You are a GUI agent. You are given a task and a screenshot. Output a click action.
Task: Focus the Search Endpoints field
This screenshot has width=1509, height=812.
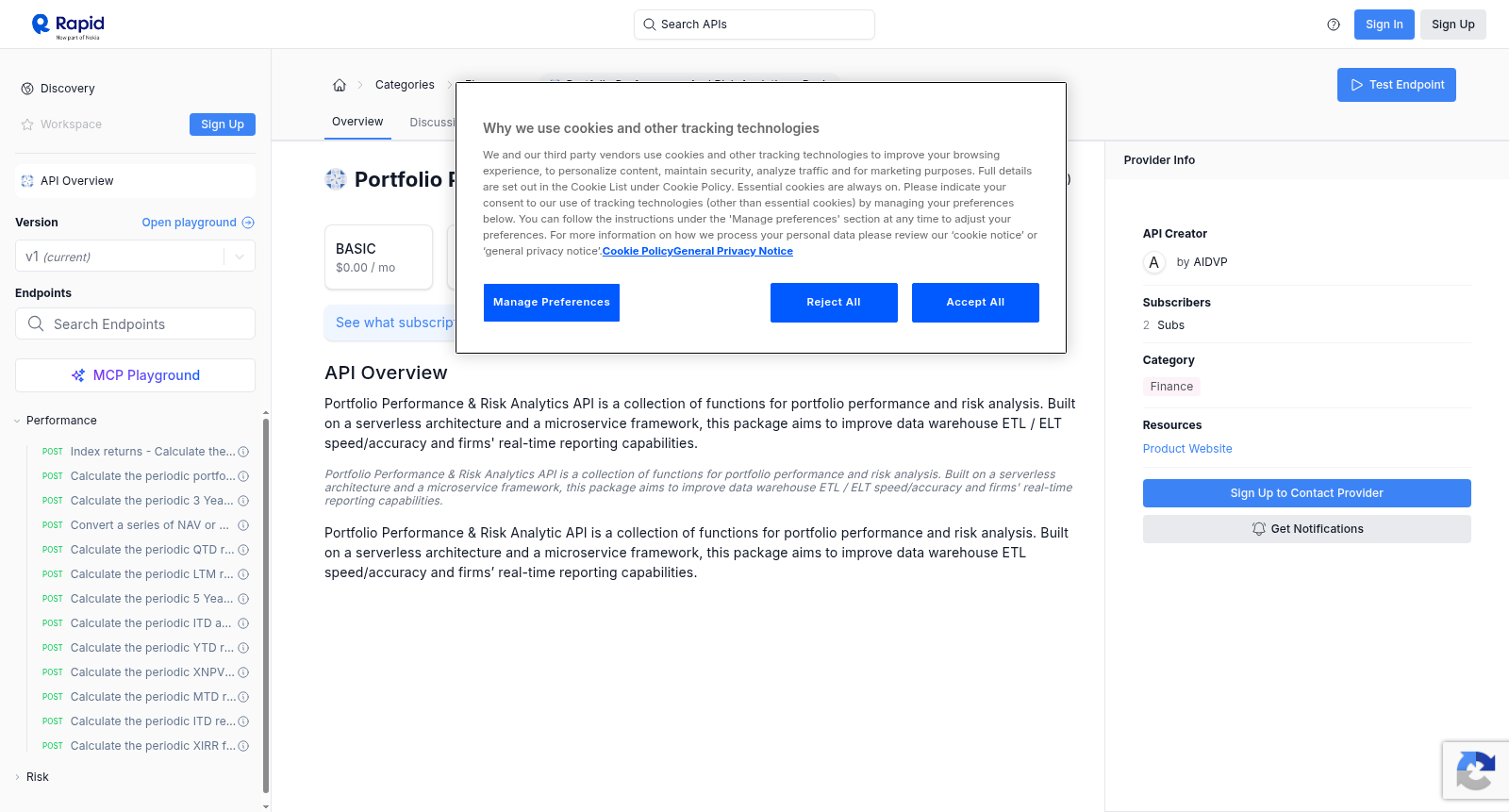click(x=135, y=323)
